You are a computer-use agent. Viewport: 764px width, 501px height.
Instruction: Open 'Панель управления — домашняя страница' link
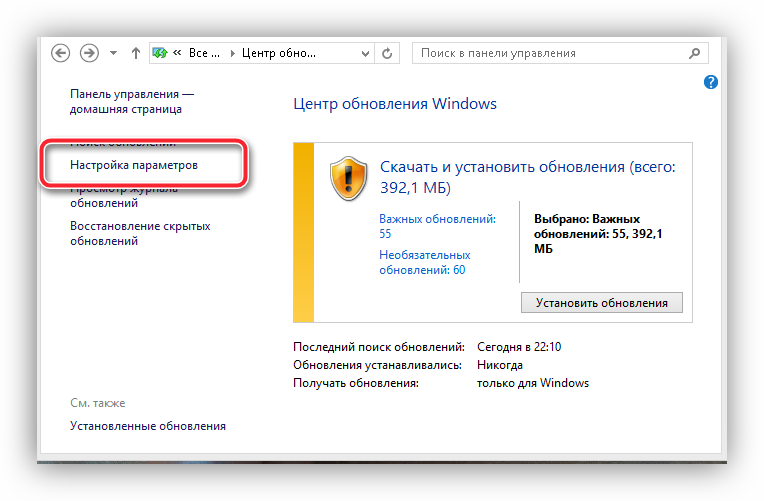pos(132,101)
